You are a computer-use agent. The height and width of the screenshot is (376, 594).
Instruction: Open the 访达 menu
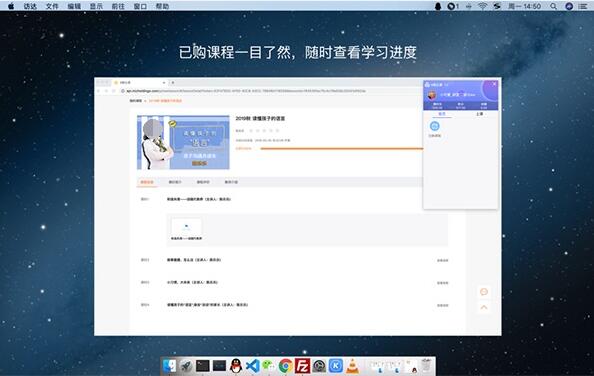(x=30, y=6)
